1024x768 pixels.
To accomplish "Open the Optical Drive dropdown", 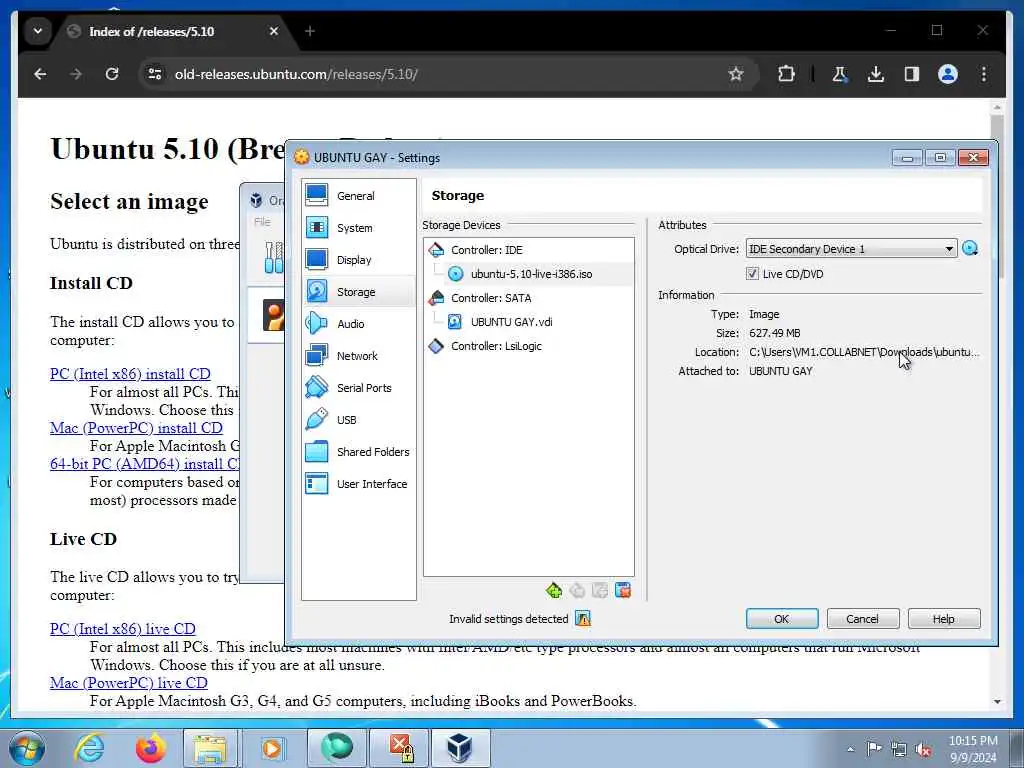I will [x=852, y=249].
